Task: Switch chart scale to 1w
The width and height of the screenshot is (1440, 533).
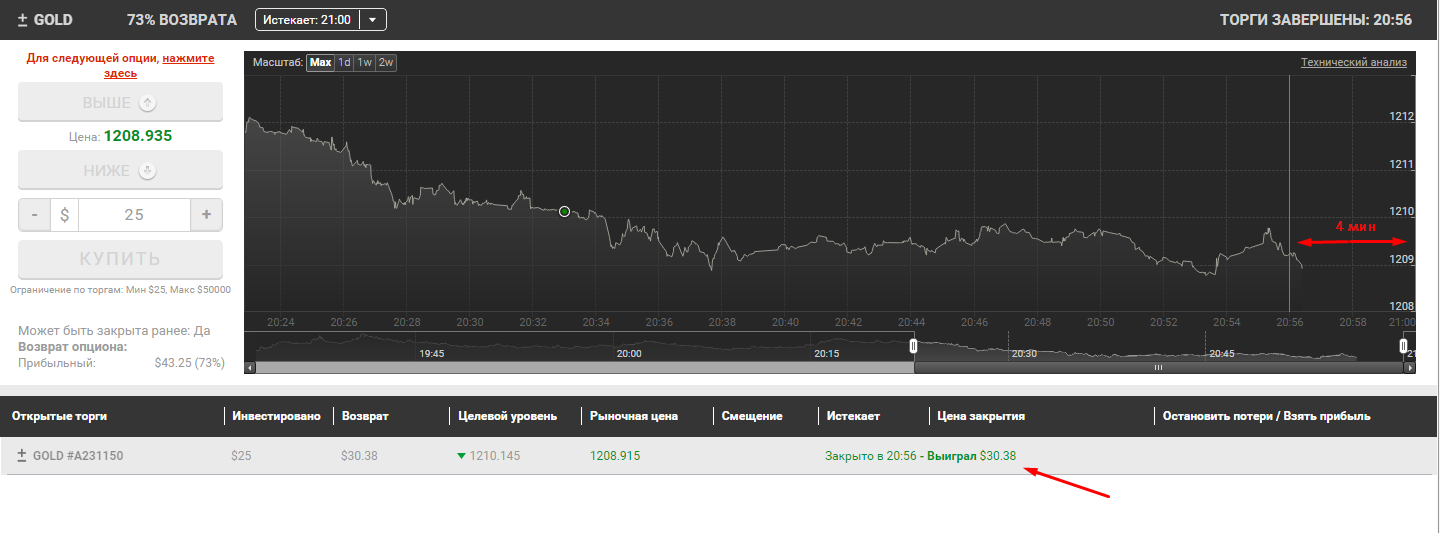Action: click(365, 62)
